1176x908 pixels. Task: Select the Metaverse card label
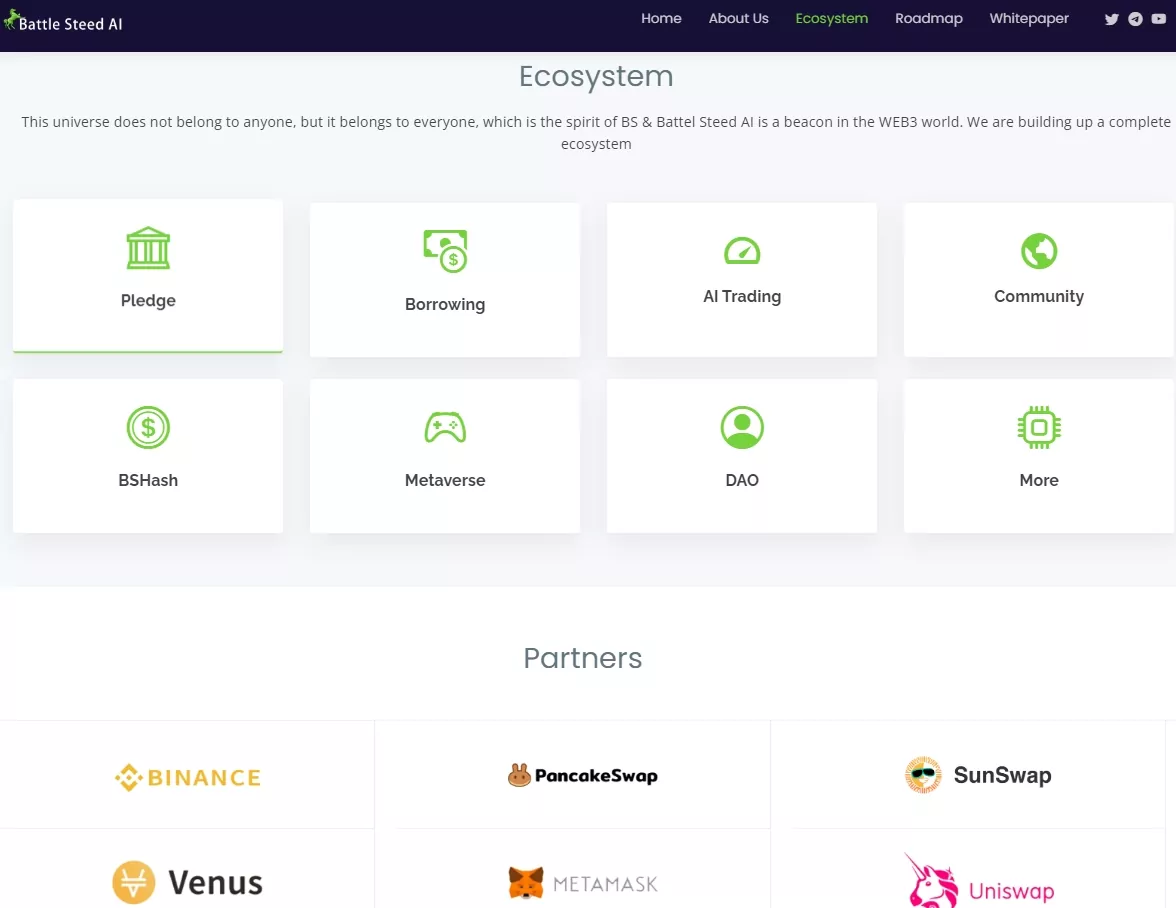click(446, 480)
